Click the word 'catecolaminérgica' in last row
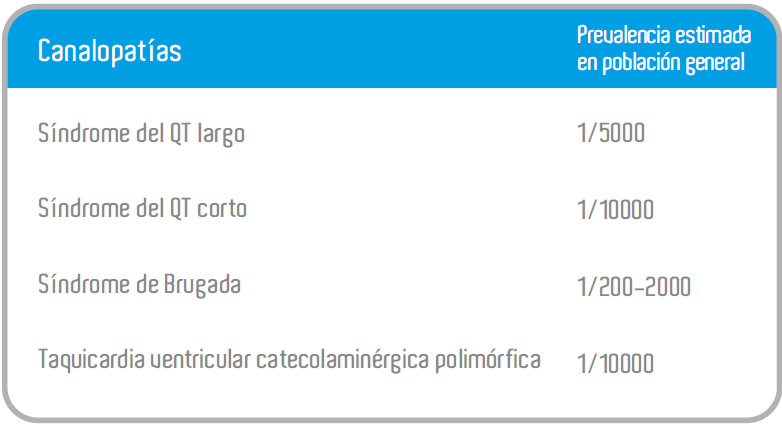 343,361
